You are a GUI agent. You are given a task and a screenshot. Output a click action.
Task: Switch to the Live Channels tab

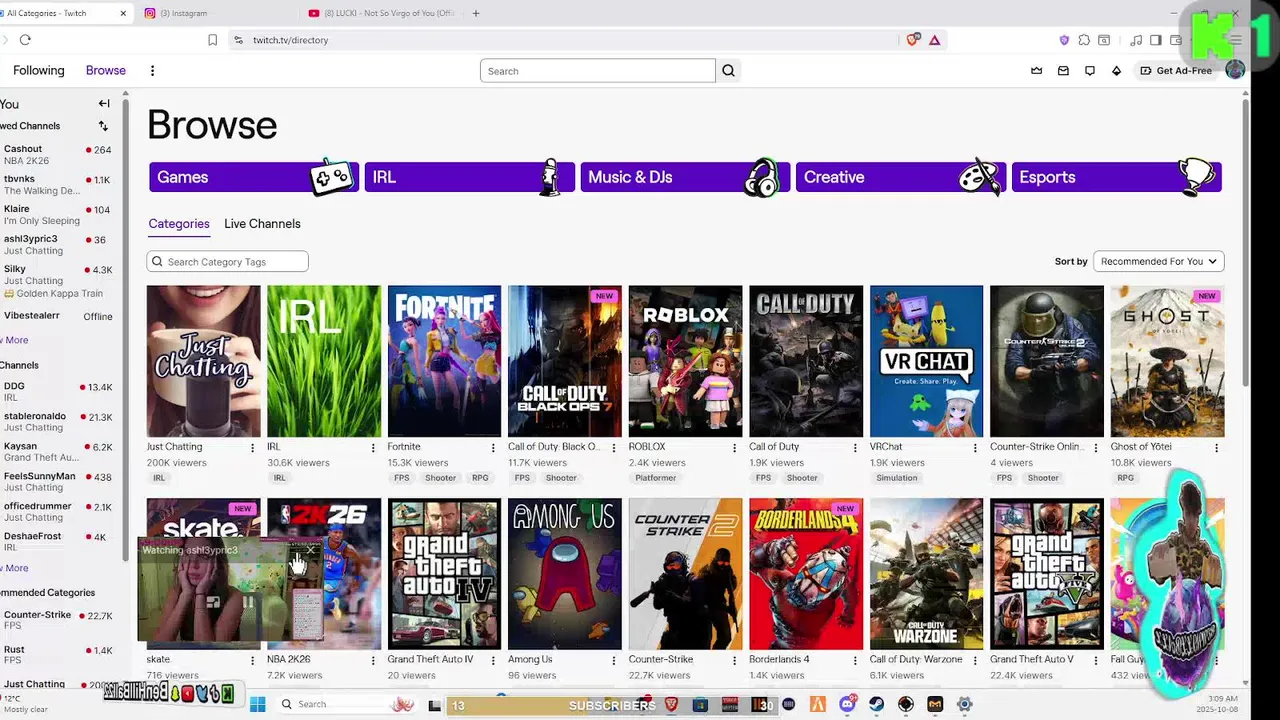click(262, 224)
